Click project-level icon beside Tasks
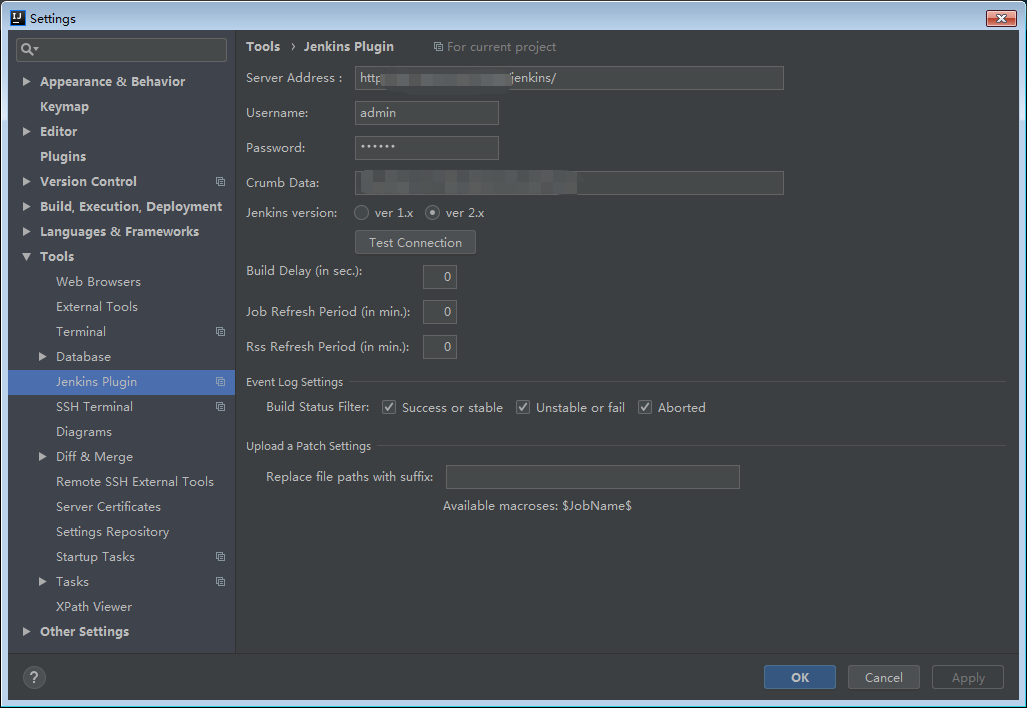The image size is (1027, 708). 221,582
